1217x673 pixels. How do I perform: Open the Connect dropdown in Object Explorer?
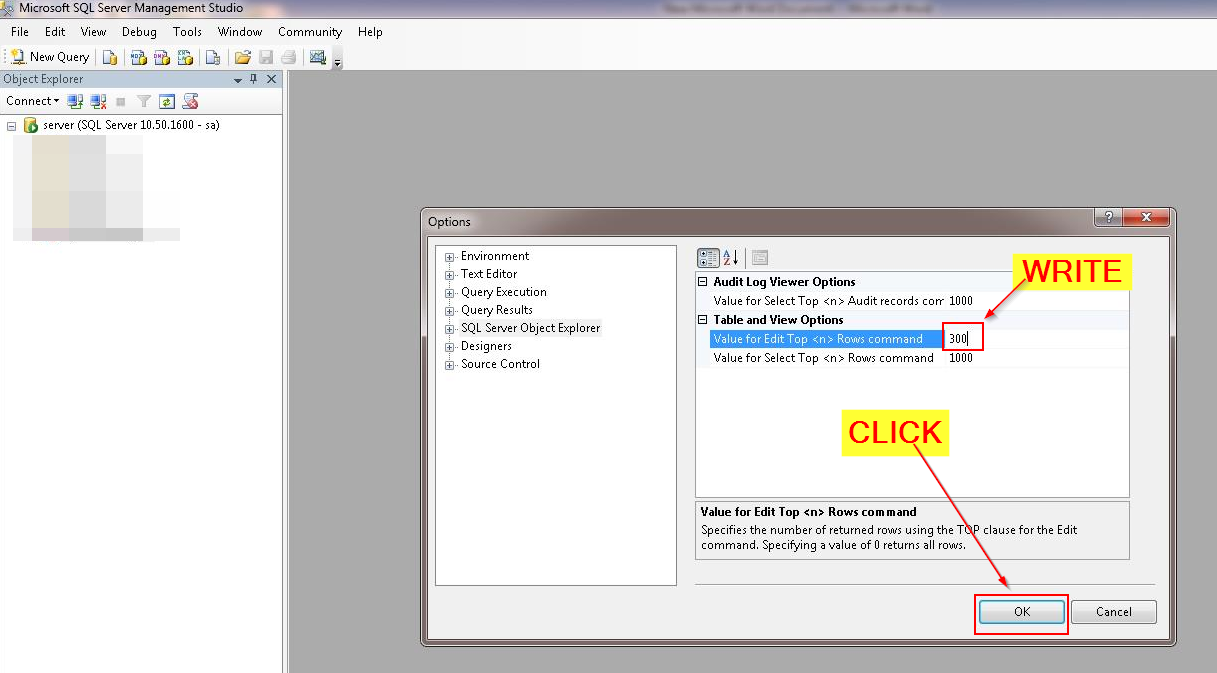[x=32, y=101]
